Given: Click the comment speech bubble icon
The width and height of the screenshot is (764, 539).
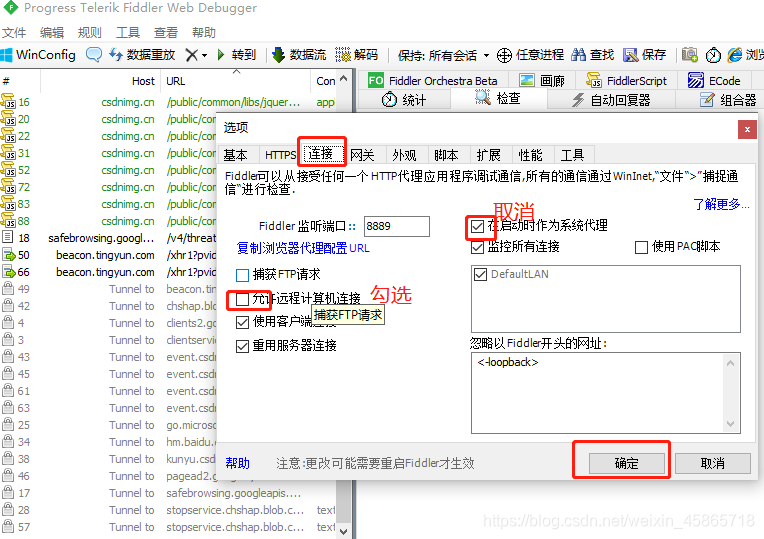Looking at the screenshot, I should coord(94,55).
